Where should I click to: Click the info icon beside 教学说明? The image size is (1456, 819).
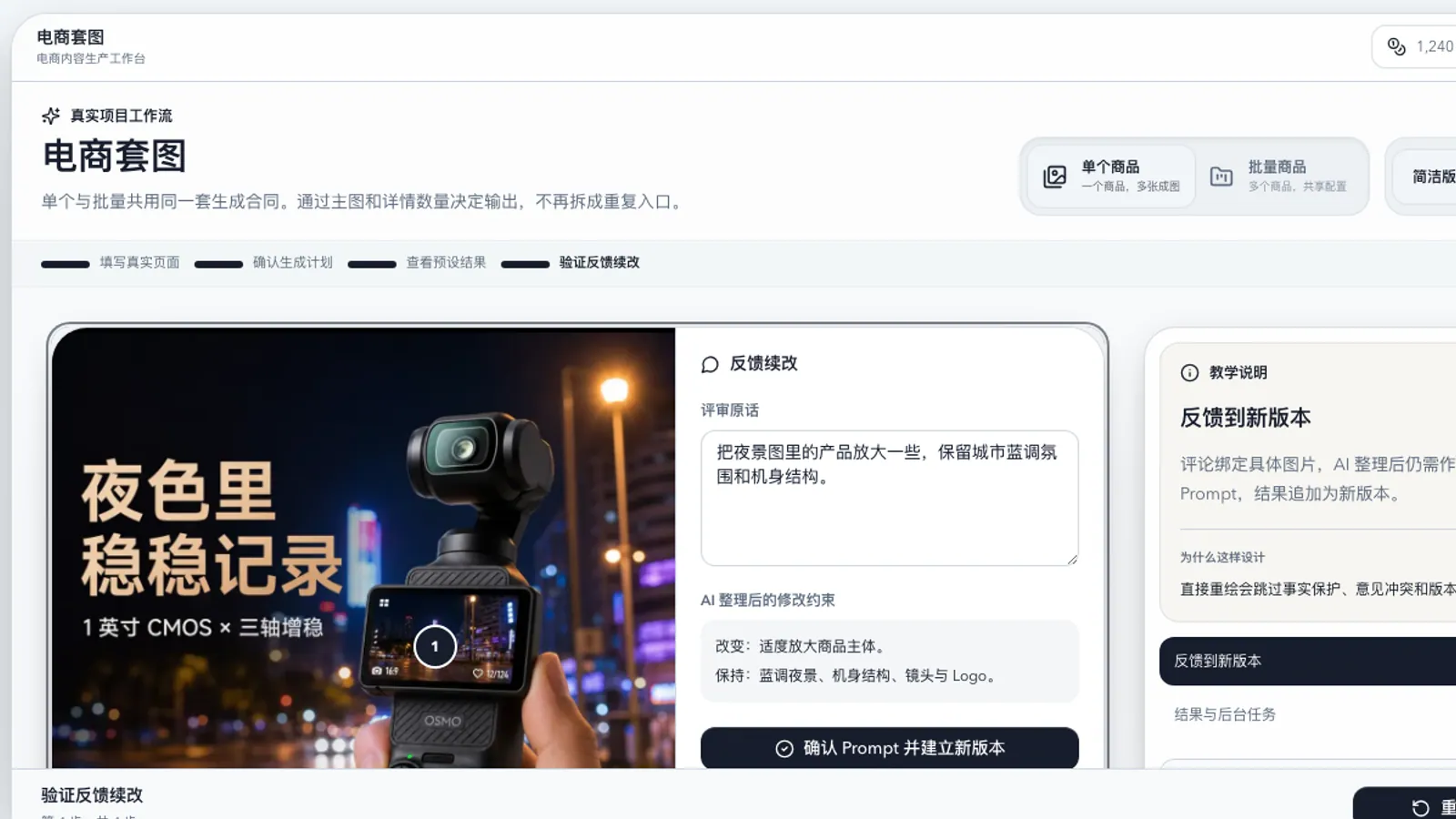pyautogui.click(x=1189, y=372)
